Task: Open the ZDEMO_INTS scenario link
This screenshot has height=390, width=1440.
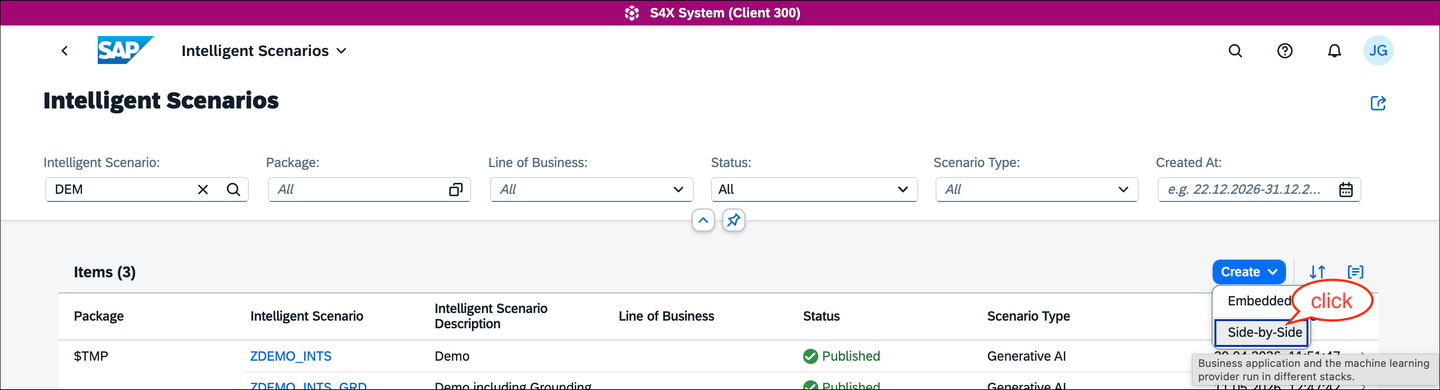Action: tap(291, 356)
